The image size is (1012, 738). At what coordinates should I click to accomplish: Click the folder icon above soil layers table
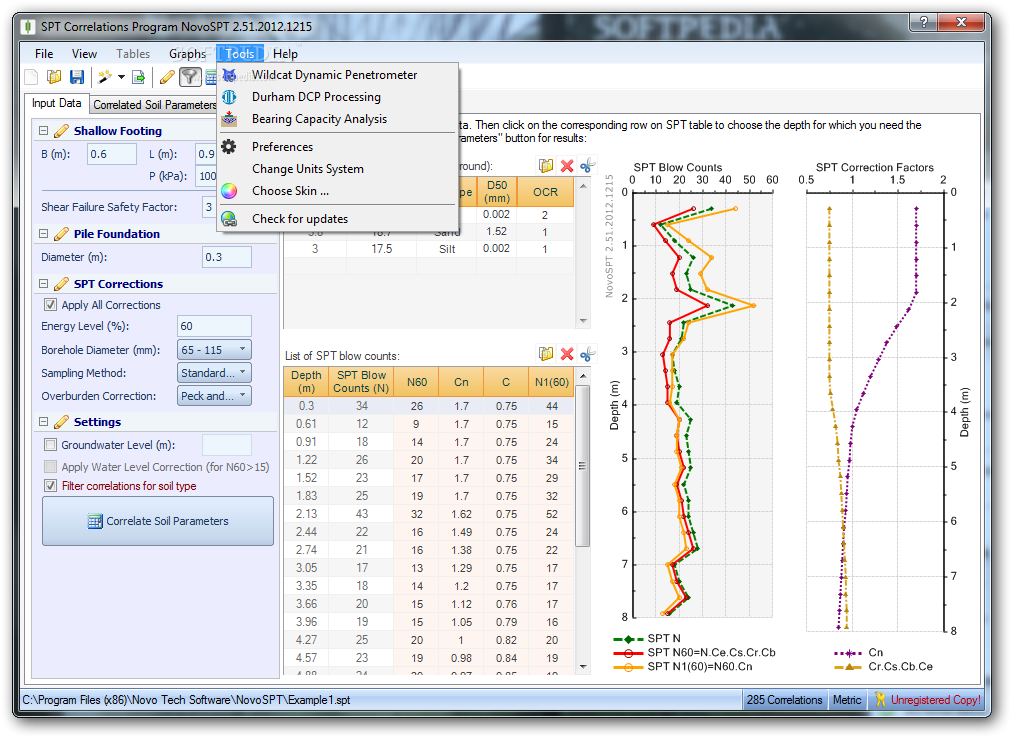coord(546,166)
